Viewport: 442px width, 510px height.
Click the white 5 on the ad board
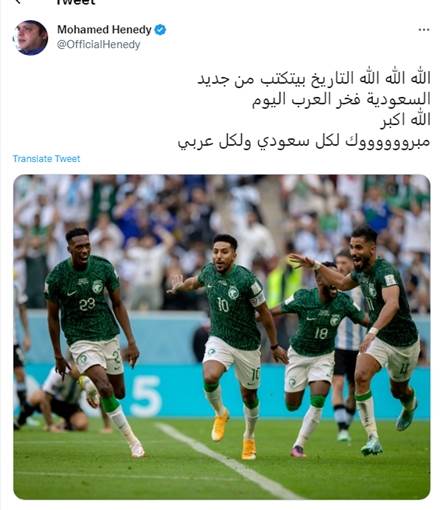click(146, 395)
